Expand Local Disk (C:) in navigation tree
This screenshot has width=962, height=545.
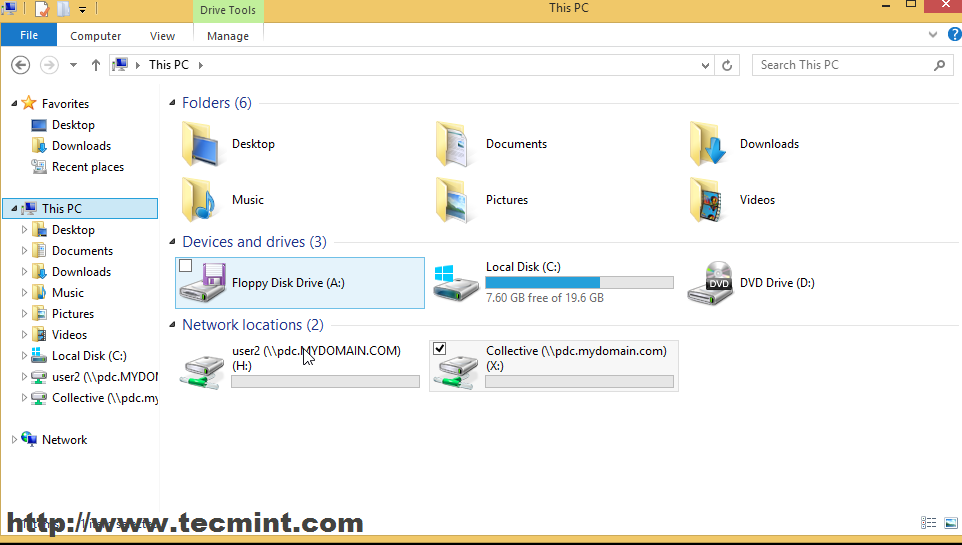tap(25, 355)
